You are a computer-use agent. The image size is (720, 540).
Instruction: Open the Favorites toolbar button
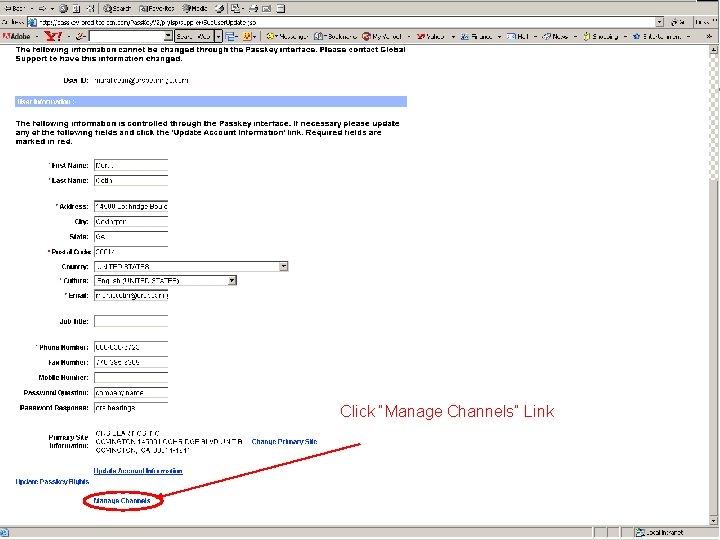pos(157,9)
